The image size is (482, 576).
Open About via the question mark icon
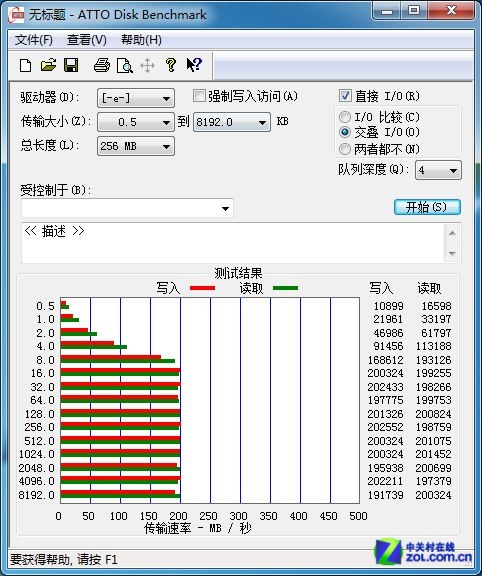170,65
